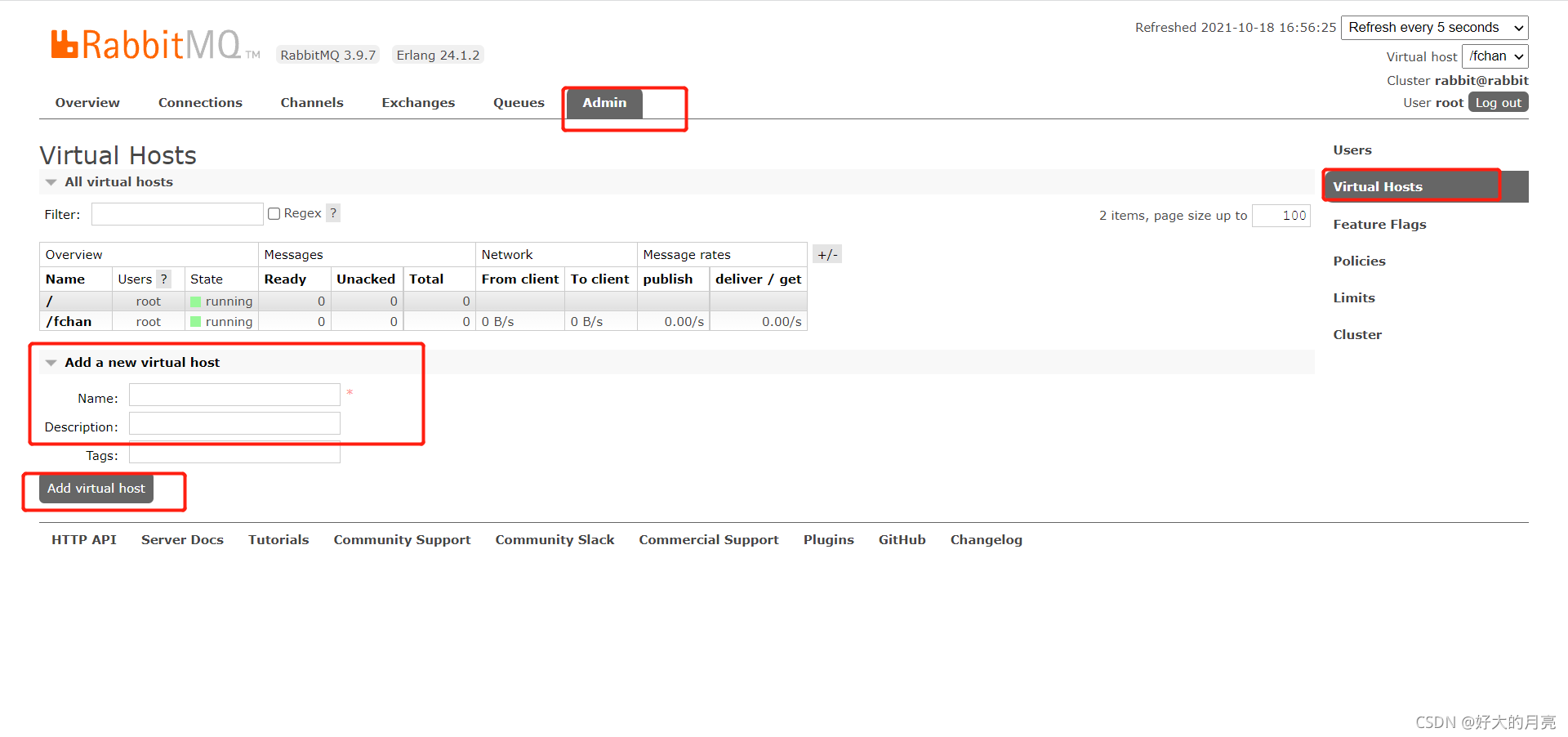Open the Server Docs footer link
This screenshot has width=1568, height=737.
coord(182,540)
